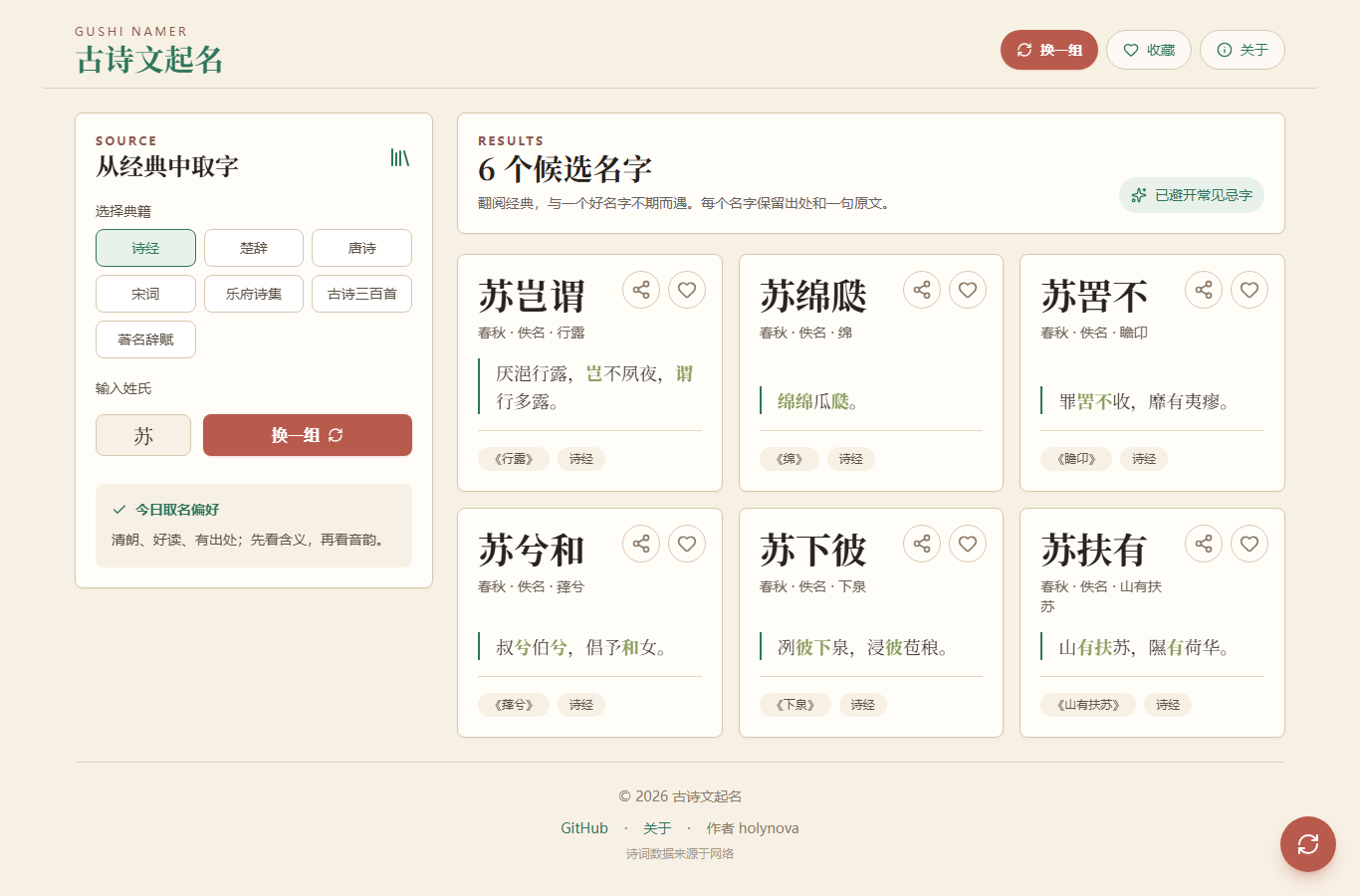Click the 《萚兮》 tag on the 苏兮和 card

pos(514,705)
